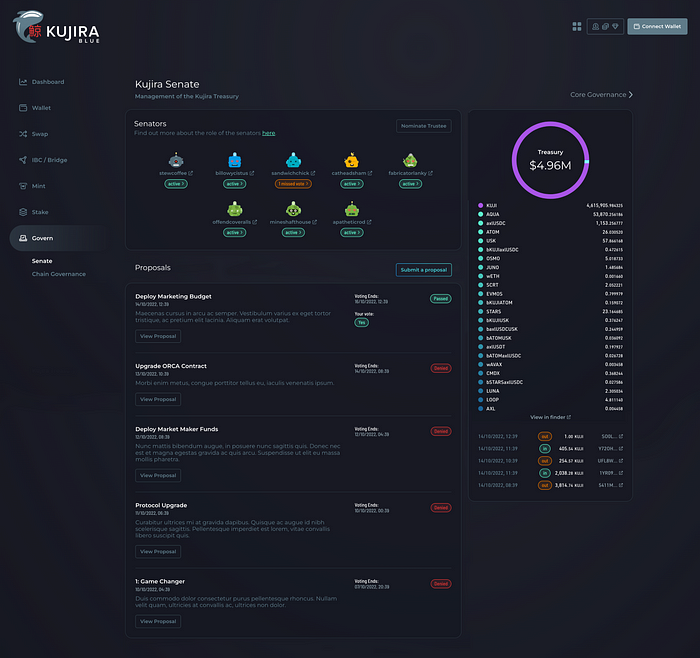Click the IBC / Bridge paper-plane icon

(23, 160)
